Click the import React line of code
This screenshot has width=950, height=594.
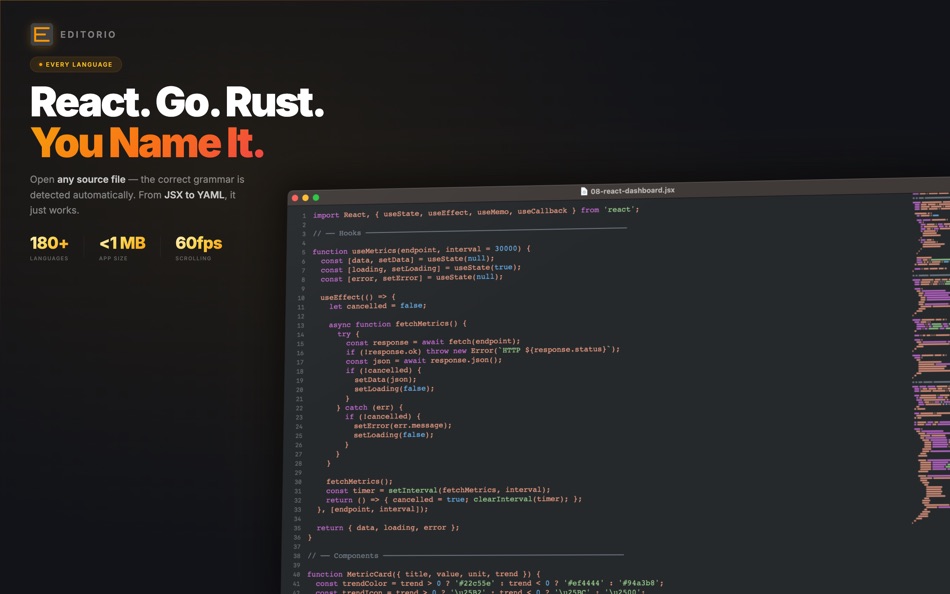coord(476,212)
